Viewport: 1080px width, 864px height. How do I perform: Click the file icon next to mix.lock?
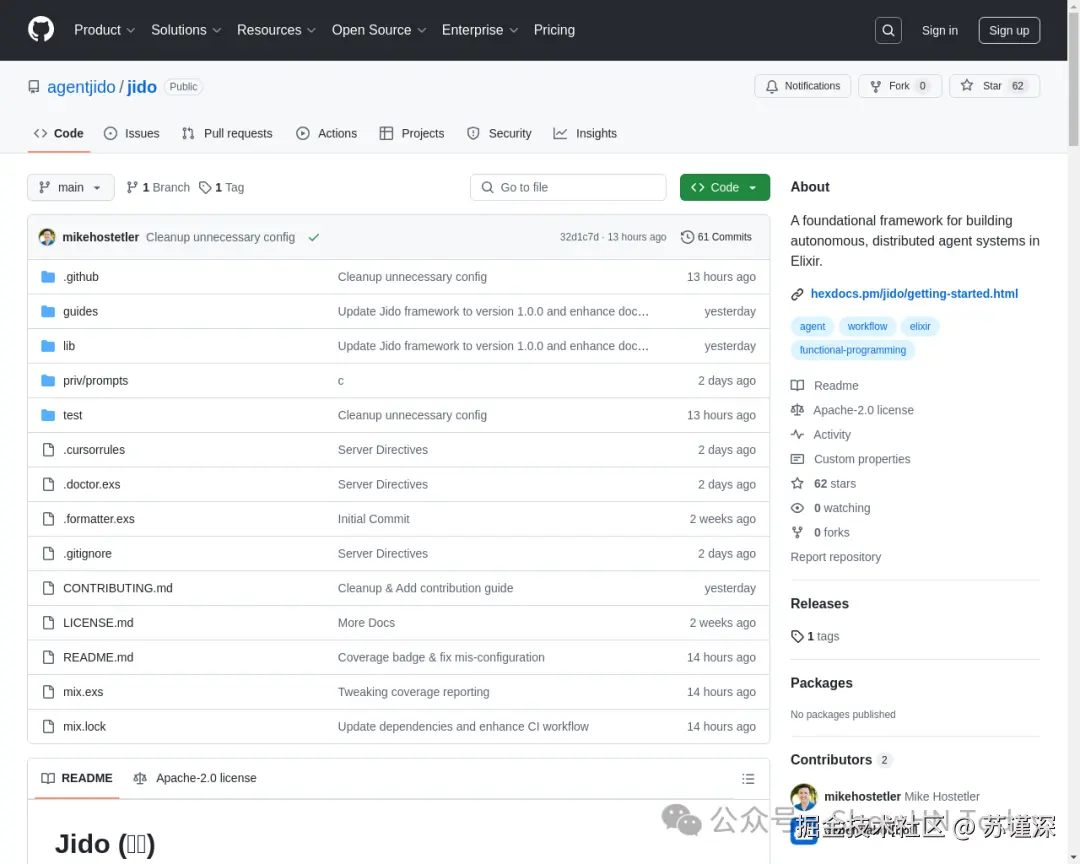[48, 726]
